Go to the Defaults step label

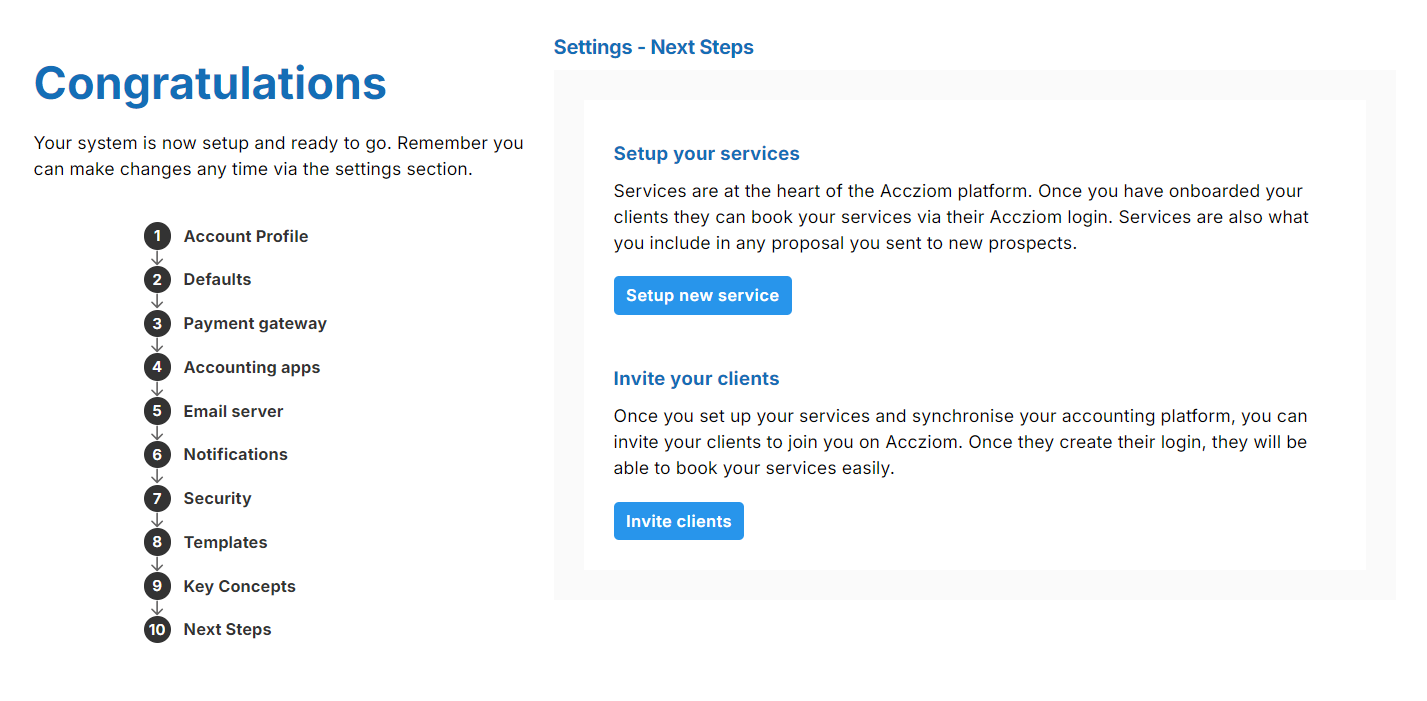pos(217,280)
